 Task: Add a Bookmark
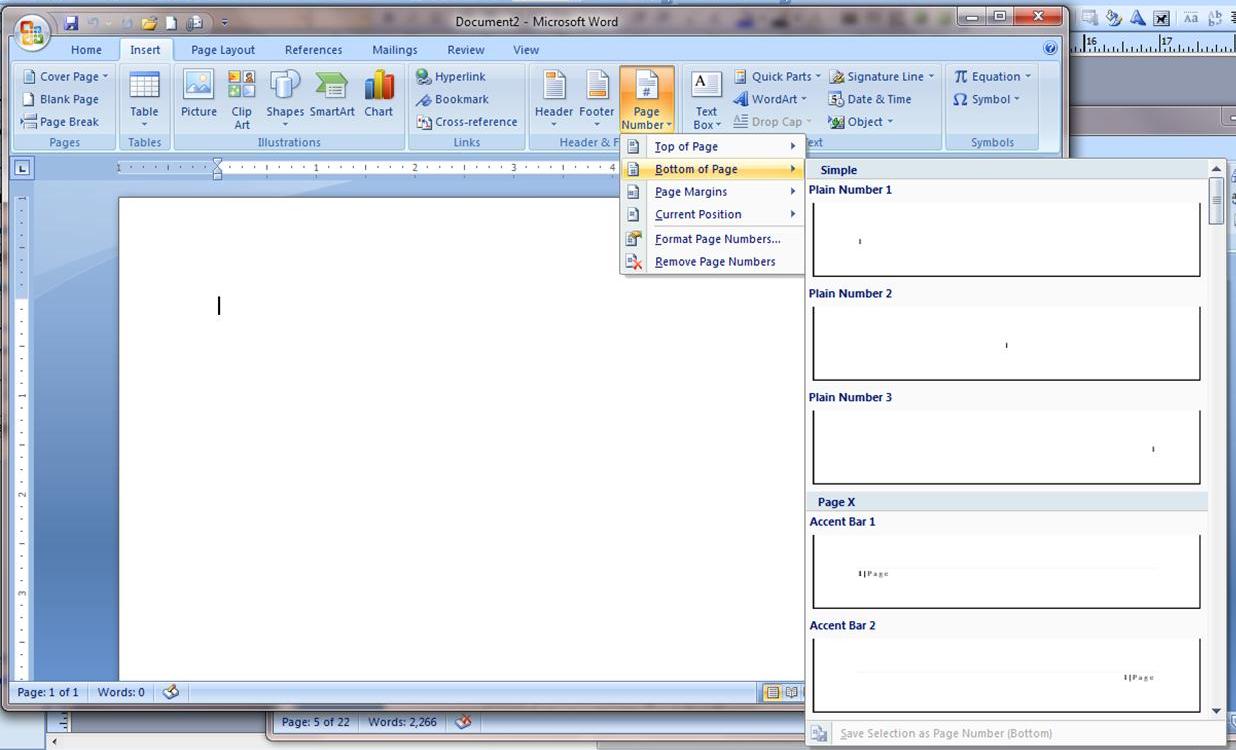[452, 99]
